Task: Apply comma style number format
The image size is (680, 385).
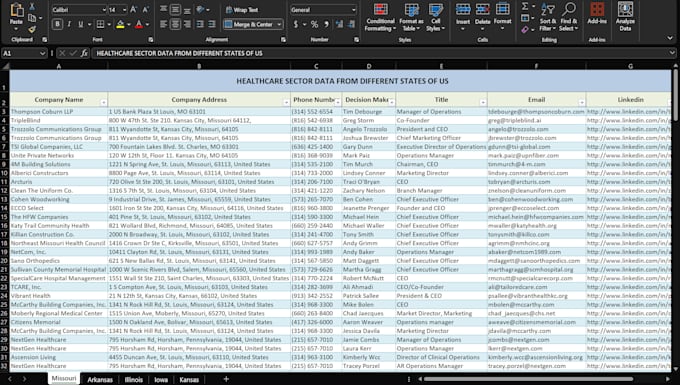Action: pyautogui.click(x=326, y=24)
